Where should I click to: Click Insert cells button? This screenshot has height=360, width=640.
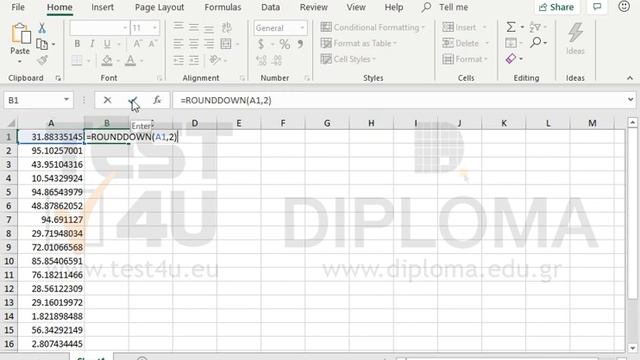click(459, 27)
